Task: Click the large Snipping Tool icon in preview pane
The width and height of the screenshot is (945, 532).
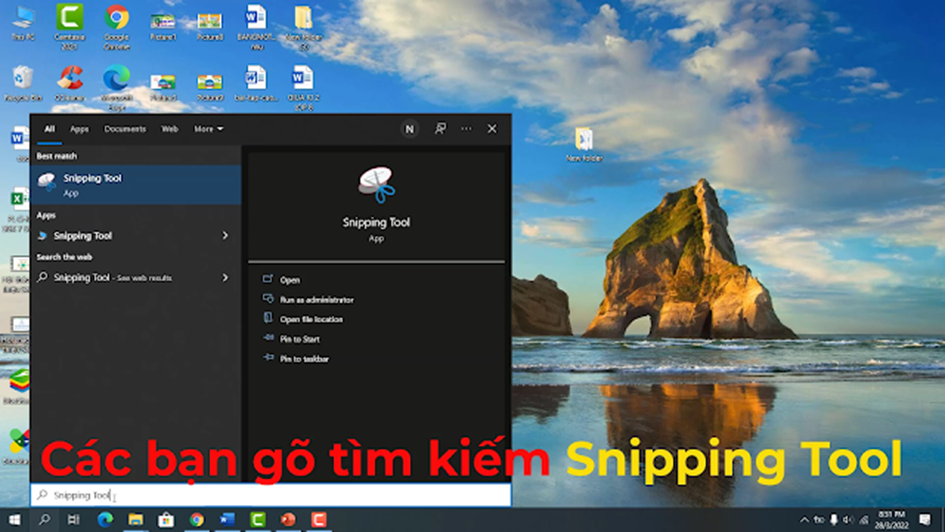Action: [377, 186]
